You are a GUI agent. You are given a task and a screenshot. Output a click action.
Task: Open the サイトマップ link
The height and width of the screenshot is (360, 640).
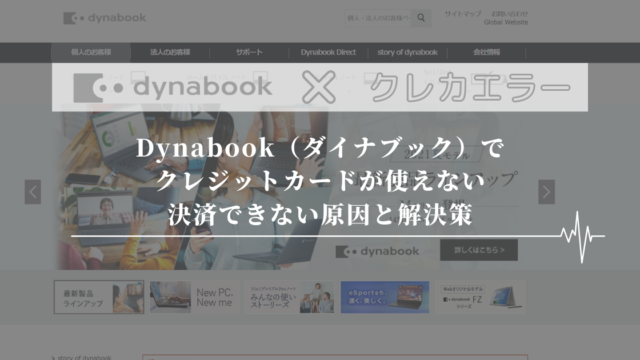463,14
